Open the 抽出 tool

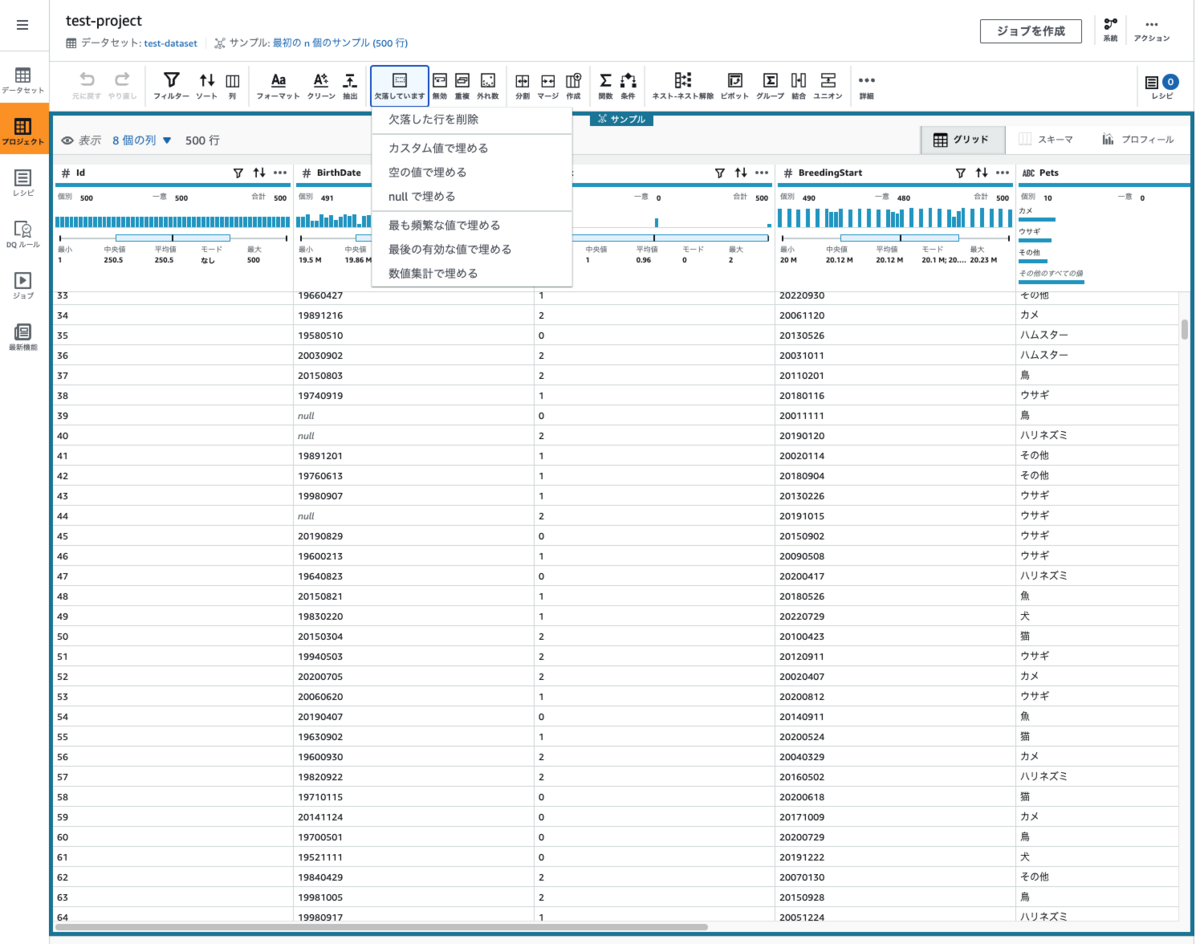(350, 86)
